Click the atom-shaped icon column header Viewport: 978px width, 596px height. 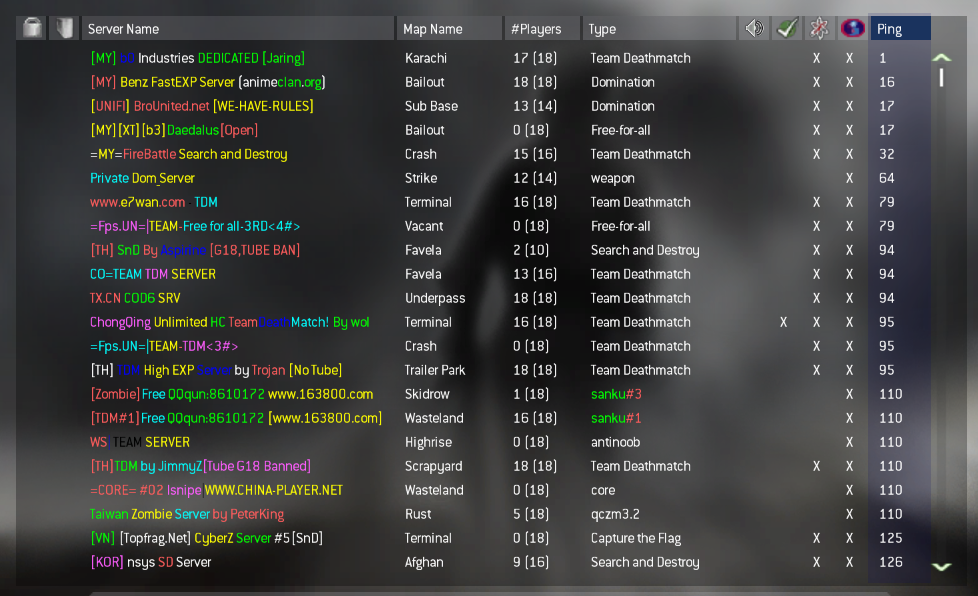point(818,28)
